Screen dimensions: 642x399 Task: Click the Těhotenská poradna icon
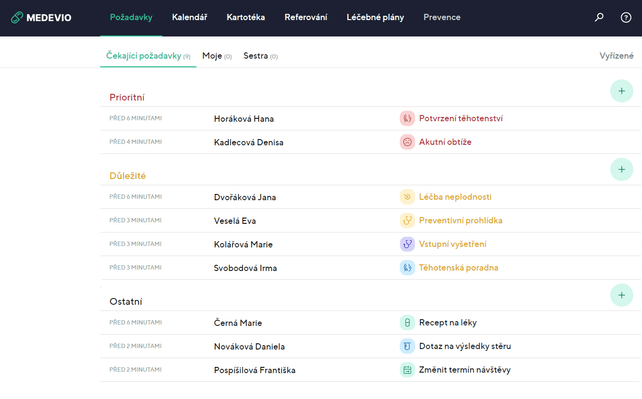point(407,268)
